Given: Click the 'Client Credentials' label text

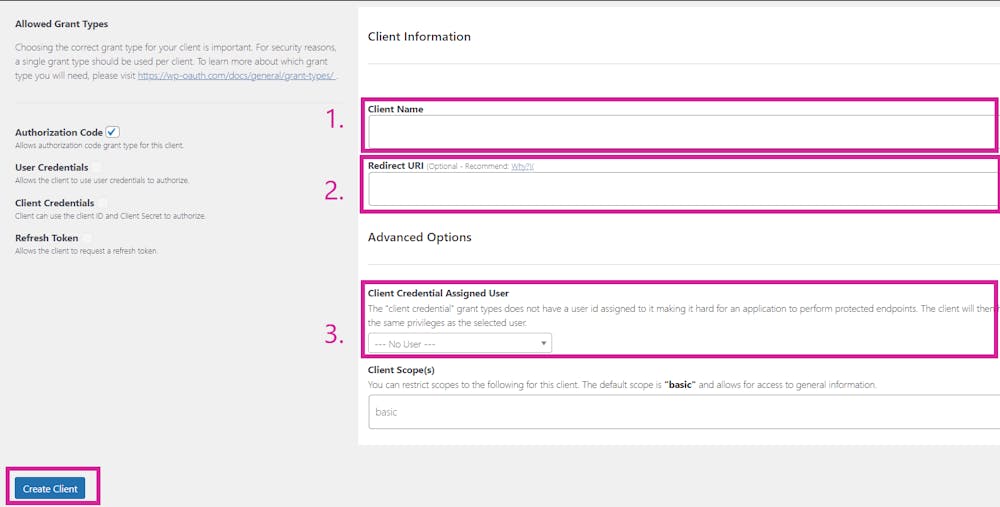Looking at the screenshot, I should (54, 203).
